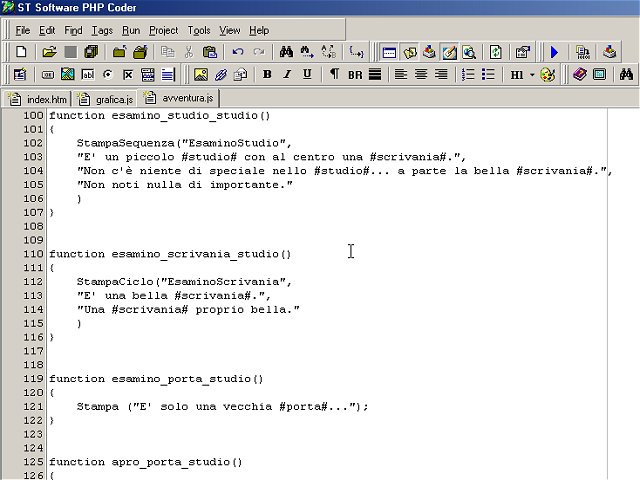
Task: Click the rightmost stamp icon in first toolbar
Action: click(x=609, y=52)
